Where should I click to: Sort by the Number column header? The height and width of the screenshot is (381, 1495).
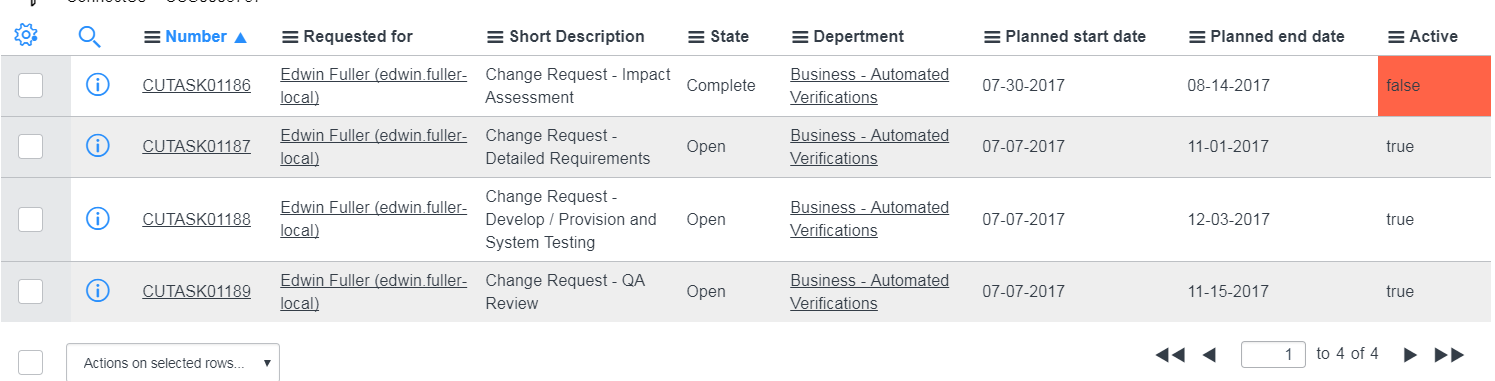click(x=196, y=36)
